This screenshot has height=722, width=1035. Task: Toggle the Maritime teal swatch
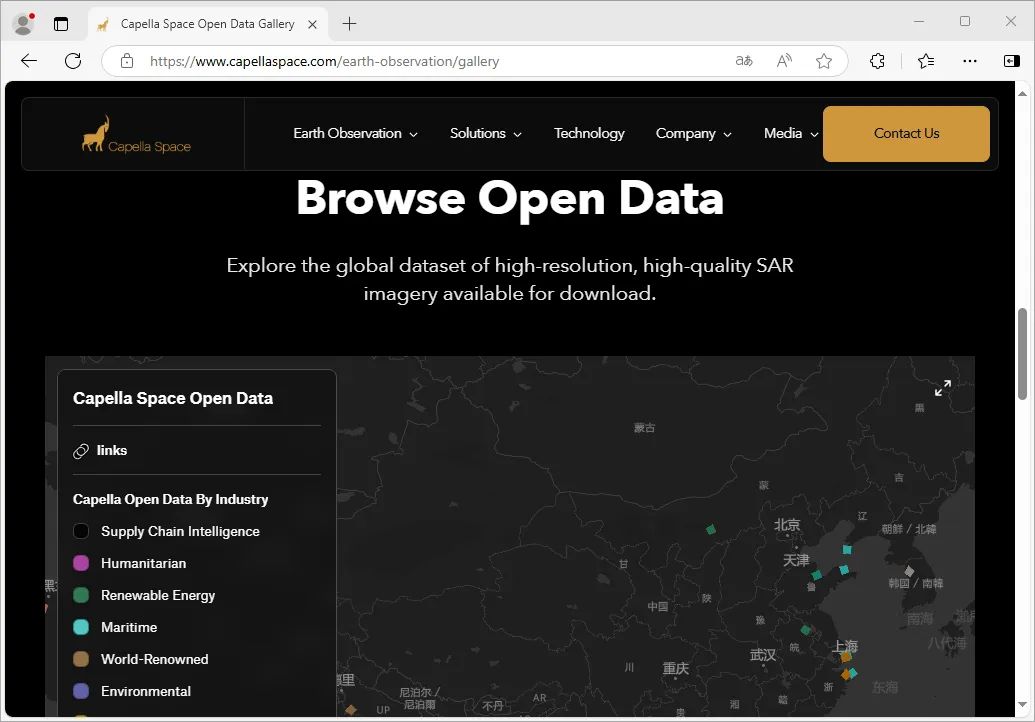81,627
